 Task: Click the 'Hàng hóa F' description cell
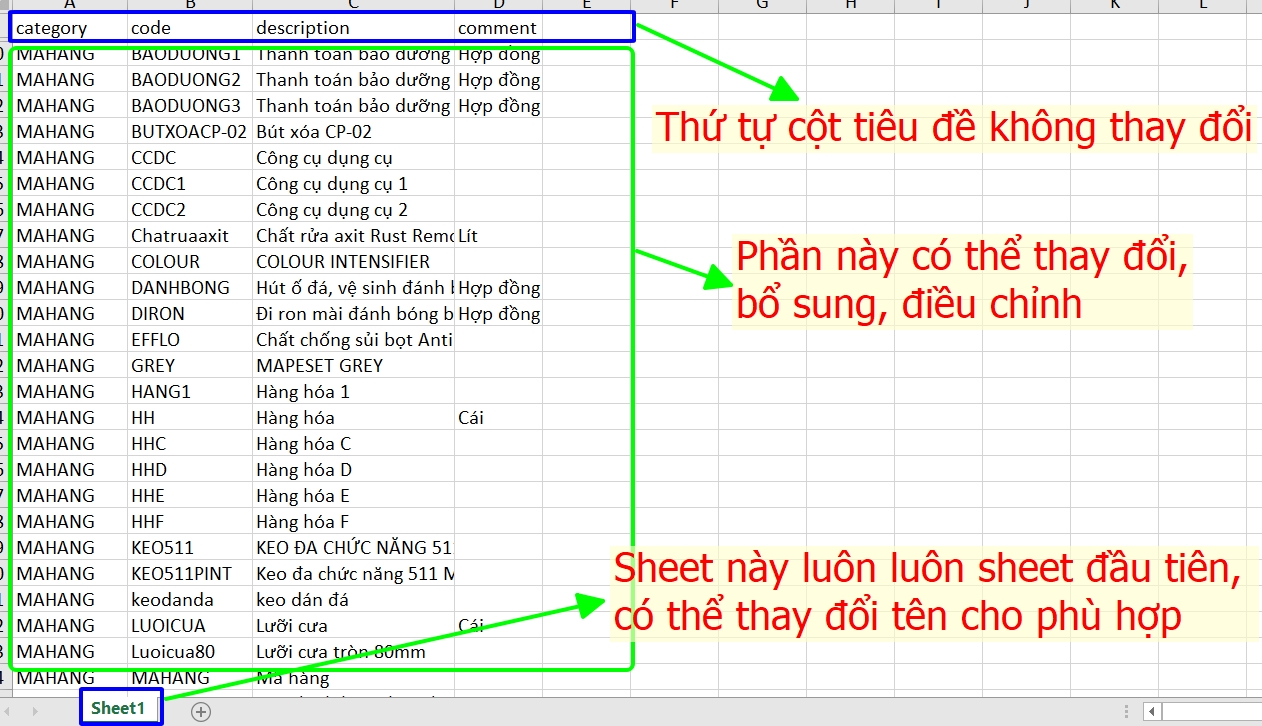tap(352, 522)
